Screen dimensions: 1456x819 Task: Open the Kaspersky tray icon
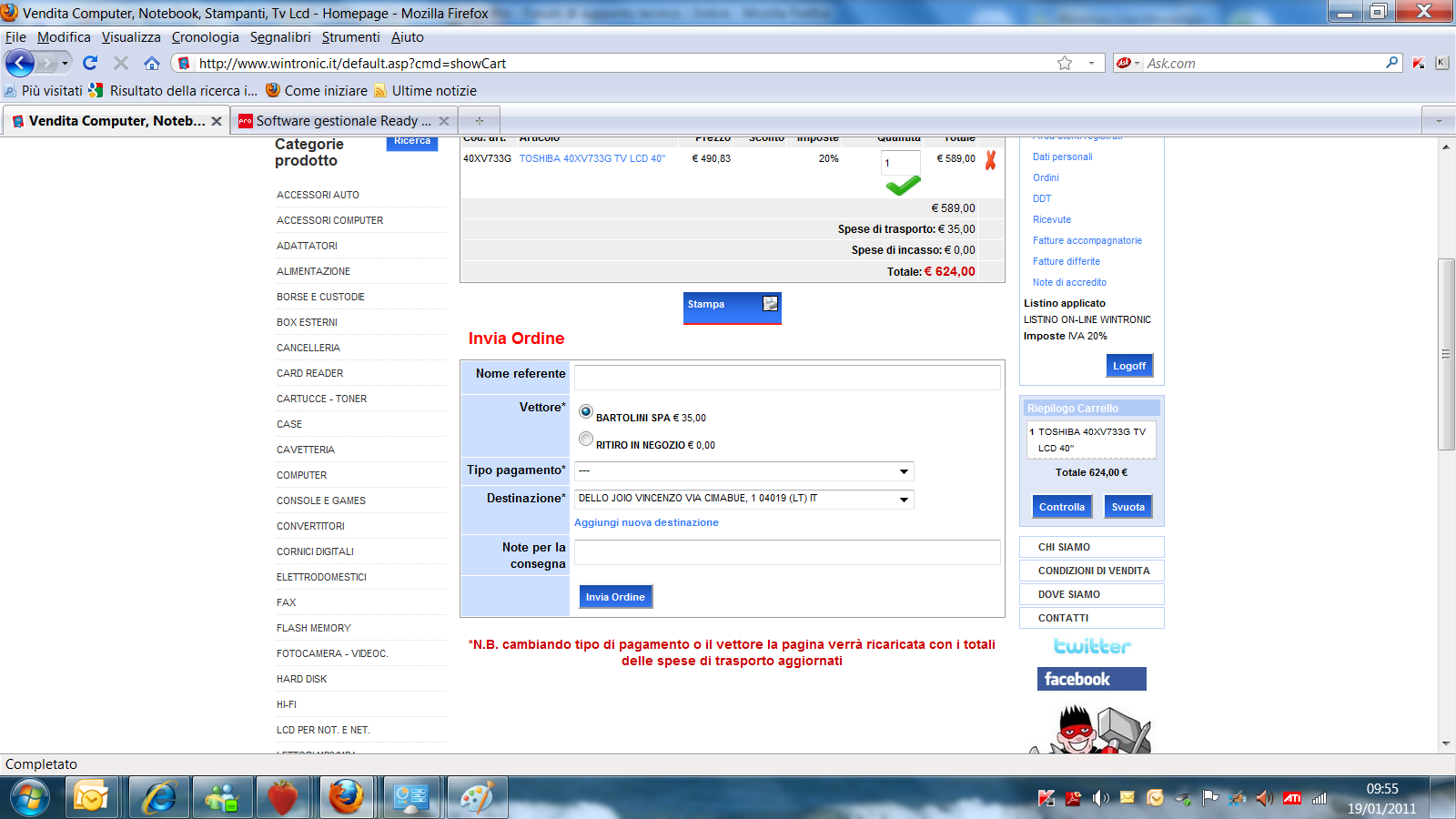1046,798
